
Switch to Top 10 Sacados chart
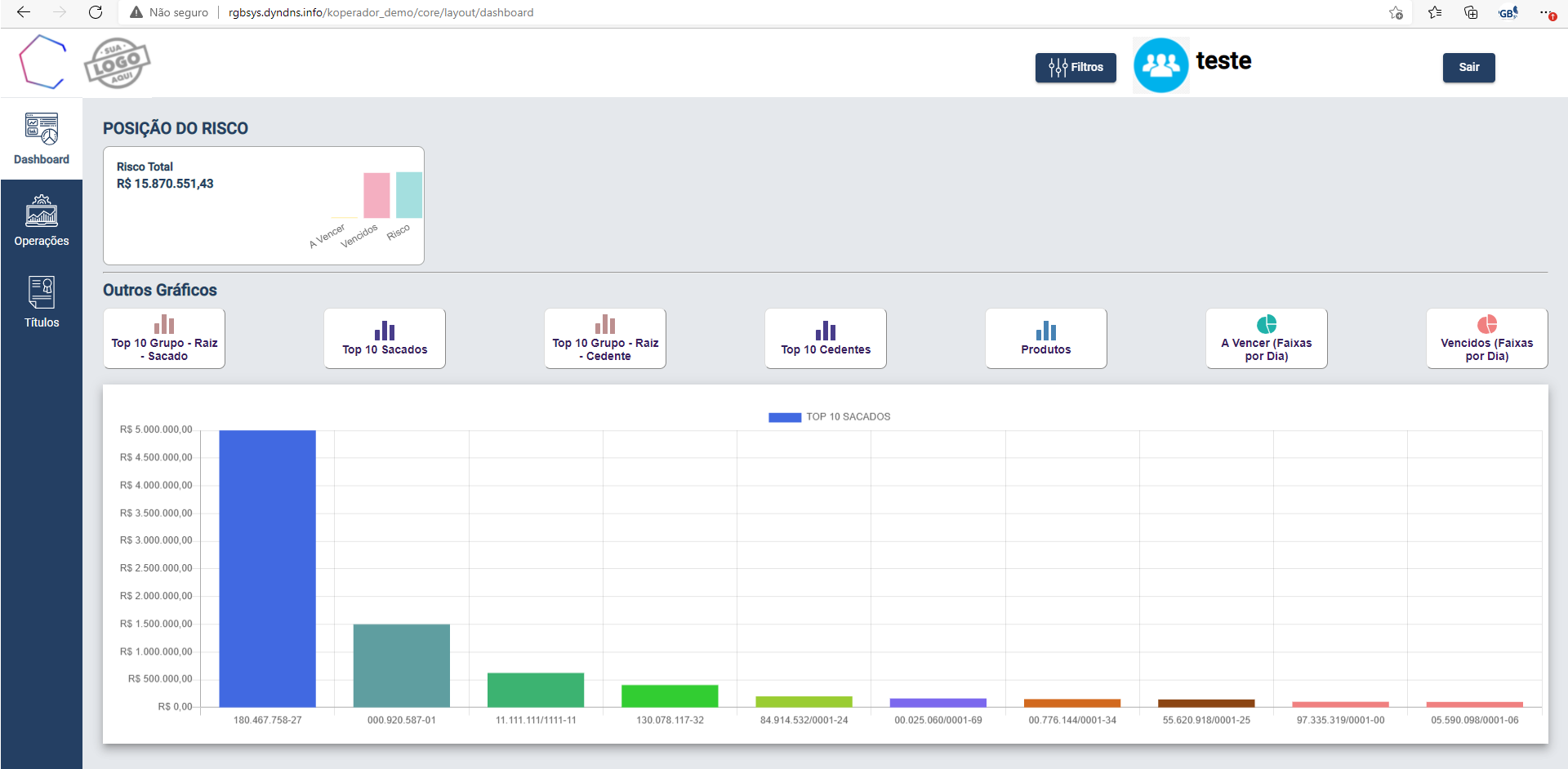[x=385, y=338]
